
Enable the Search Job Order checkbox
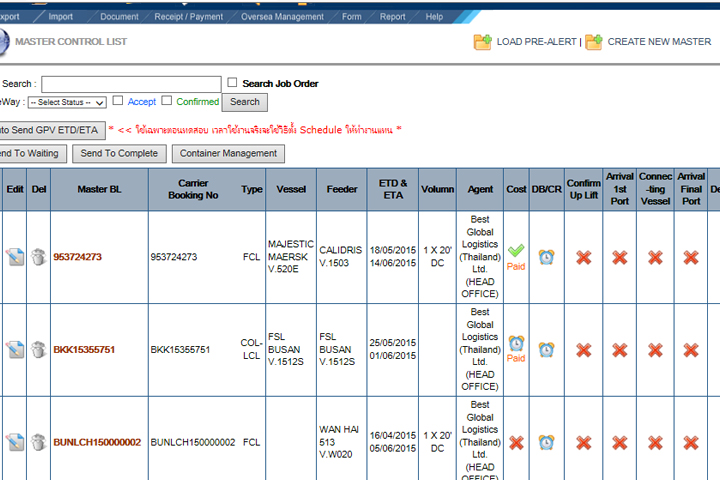pyautogui.click(x=233, y=83)
